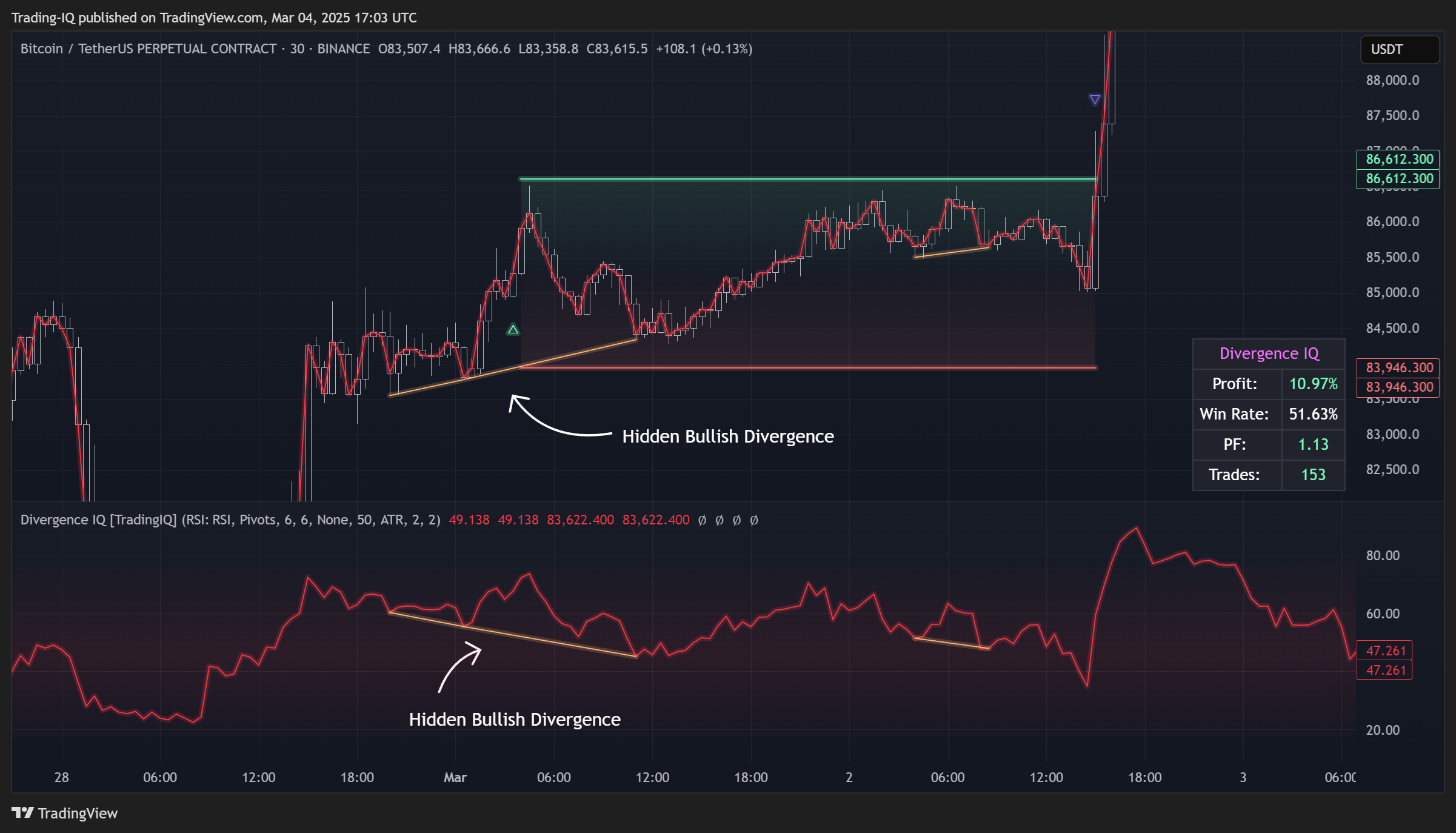Click the 87,500.0 price axis label

[x=1392, y=115]
